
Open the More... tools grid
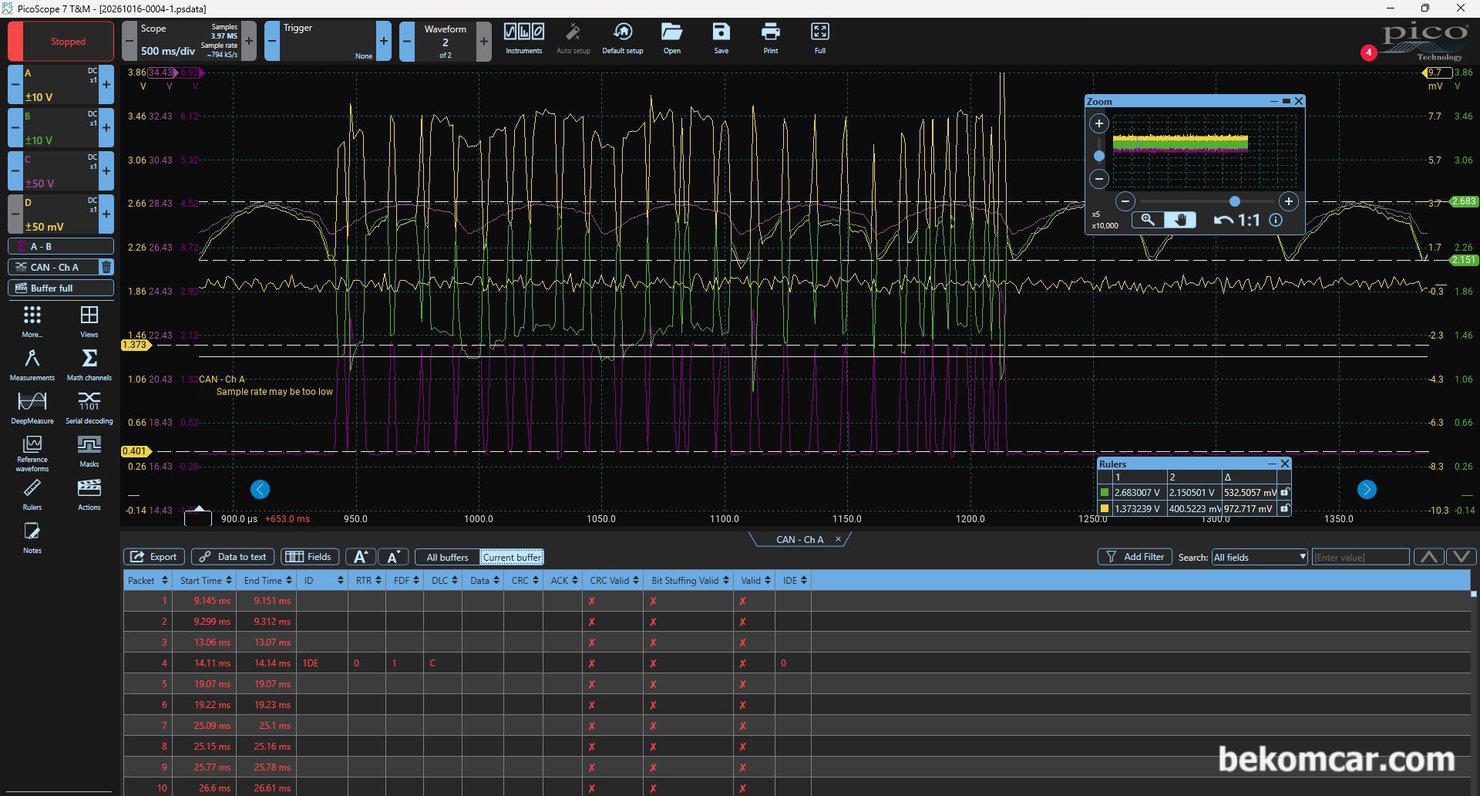(32, 322)
